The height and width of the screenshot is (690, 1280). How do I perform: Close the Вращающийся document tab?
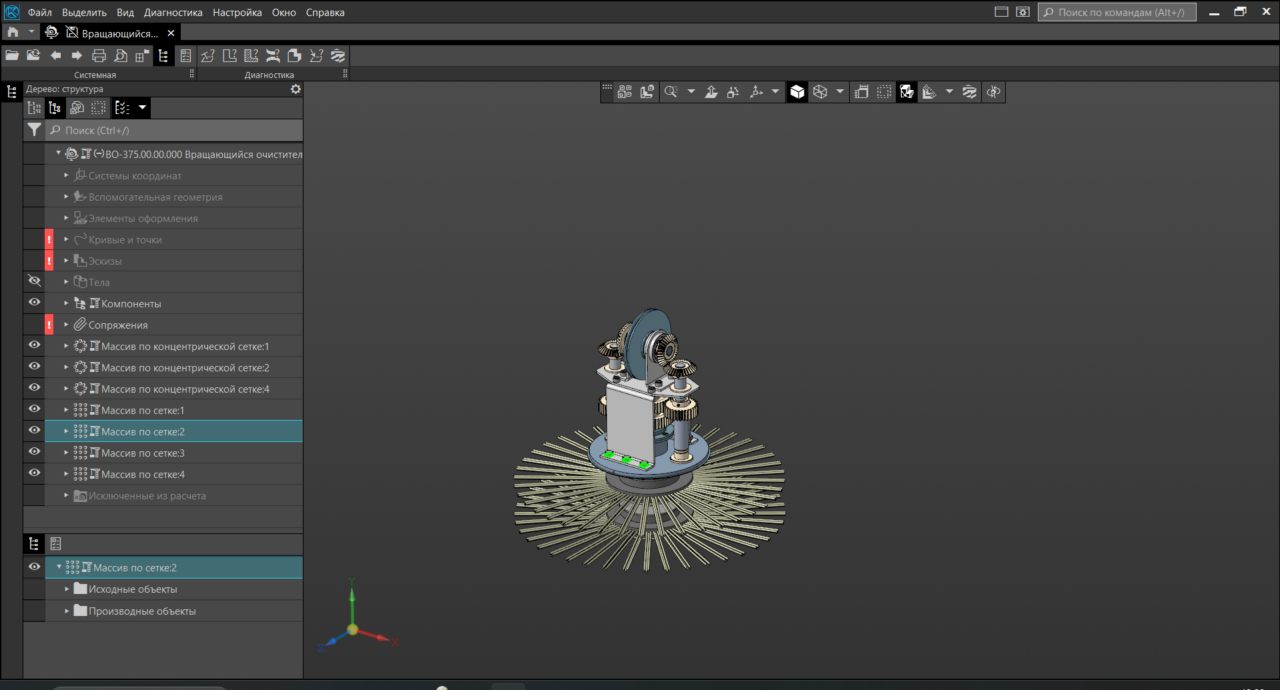click(x=172, y=33)
